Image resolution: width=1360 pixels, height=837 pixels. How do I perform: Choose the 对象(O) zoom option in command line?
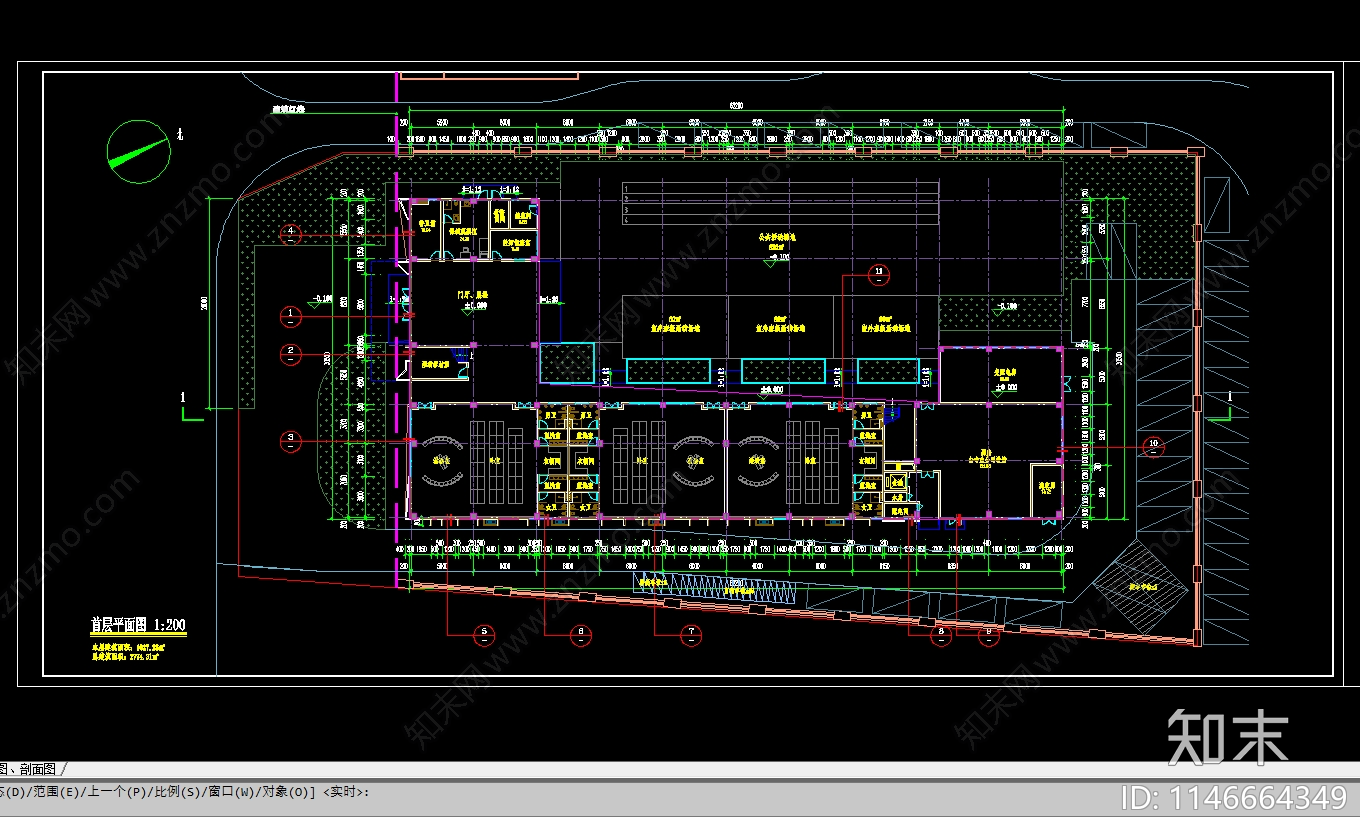pyautogui.click(x=284, y=792)
